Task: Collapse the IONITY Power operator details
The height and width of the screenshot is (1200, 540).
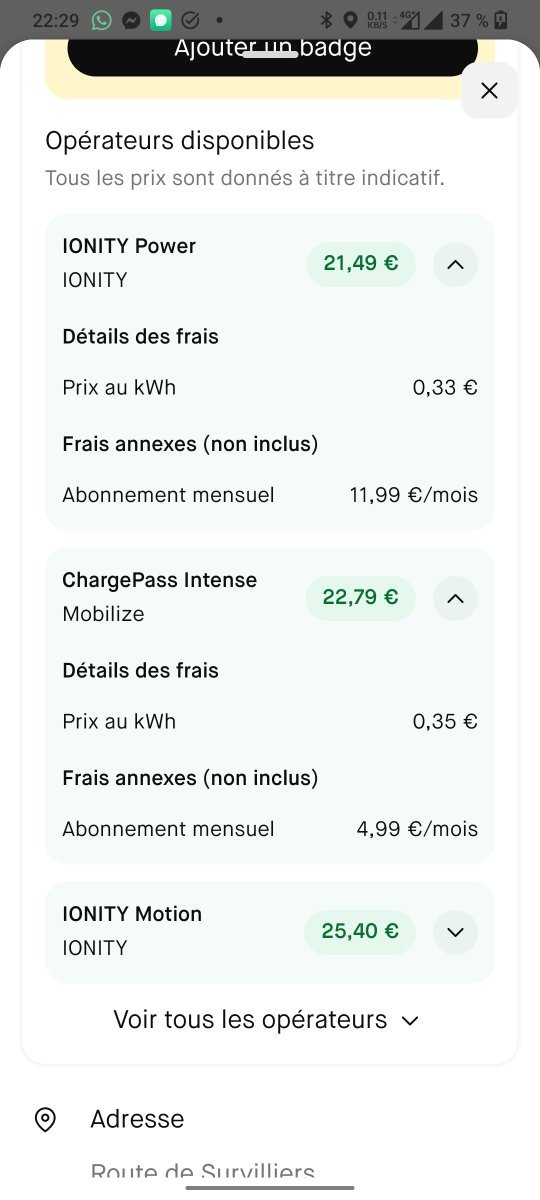Action: tap(455, 265)
